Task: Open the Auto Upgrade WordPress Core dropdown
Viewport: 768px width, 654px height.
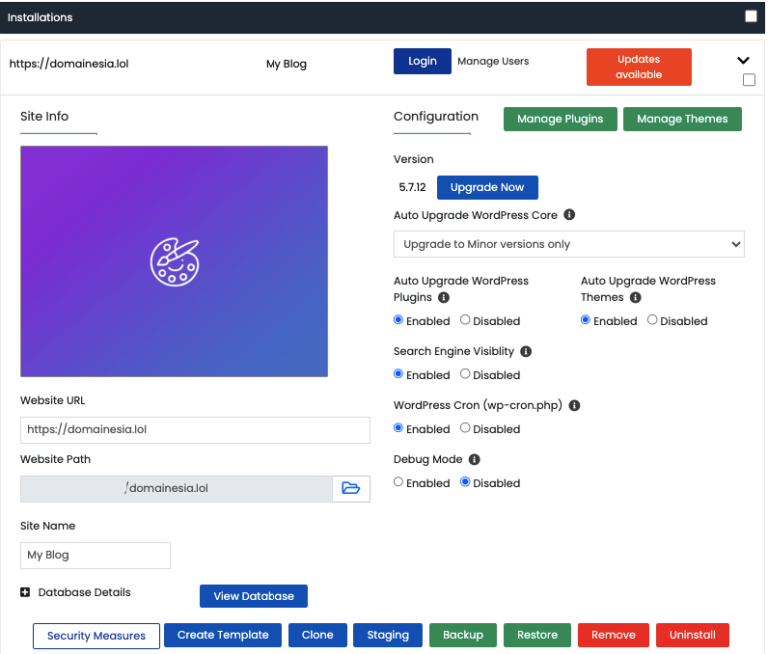Action: click(569, 244)
